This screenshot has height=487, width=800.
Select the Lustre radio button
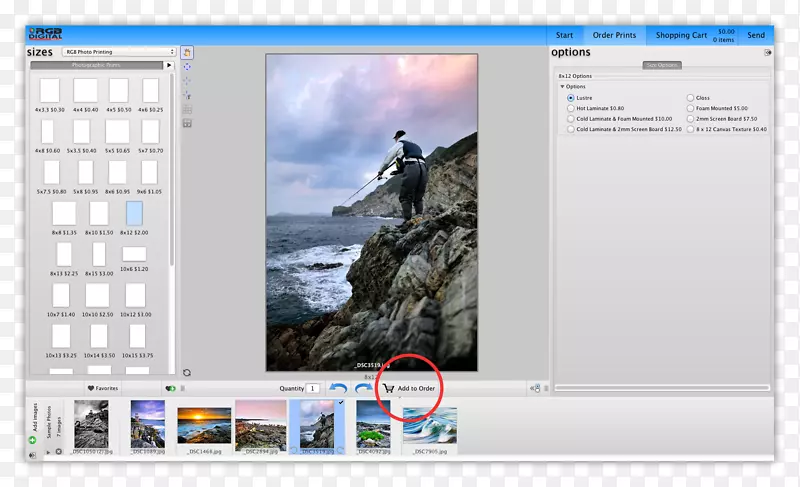pos(571,98)
